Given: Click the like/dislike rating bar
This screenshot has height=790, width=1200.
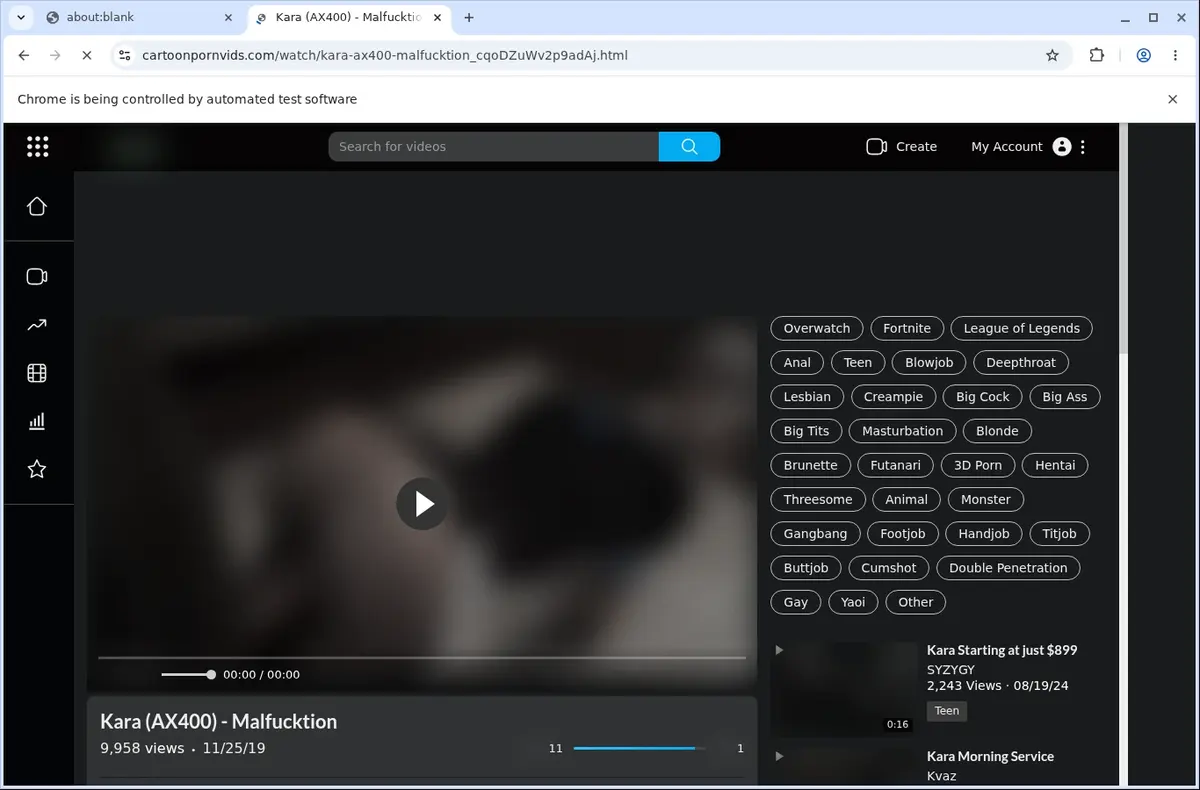Looking at the screenshot, I should (640, 748).
